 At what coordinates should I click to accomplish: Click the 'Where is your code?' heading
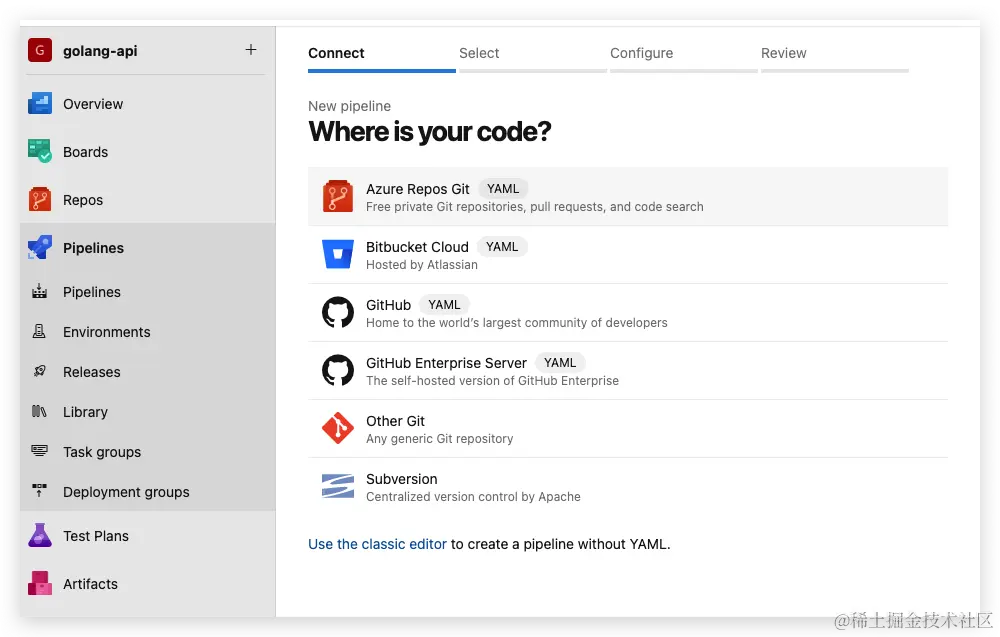click(429, 132)
